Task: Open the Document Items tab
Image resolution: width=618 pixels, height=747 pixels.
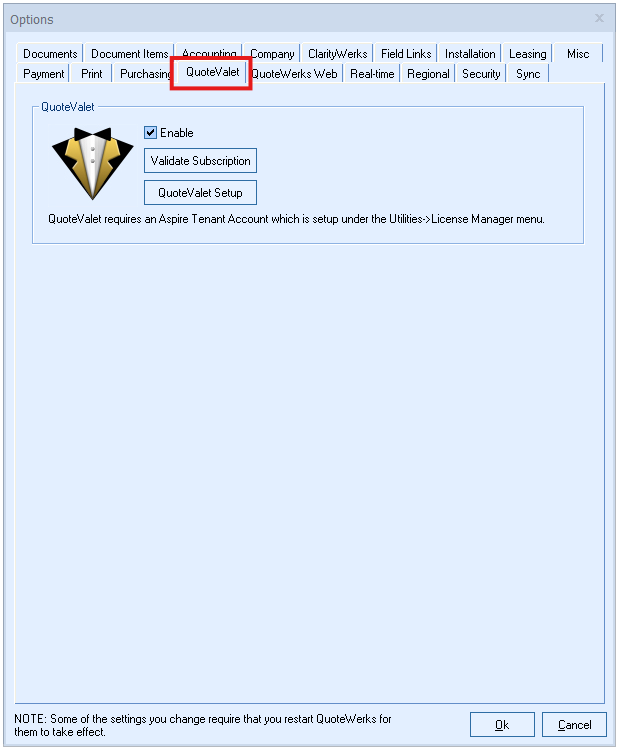Action: [130, 53]
